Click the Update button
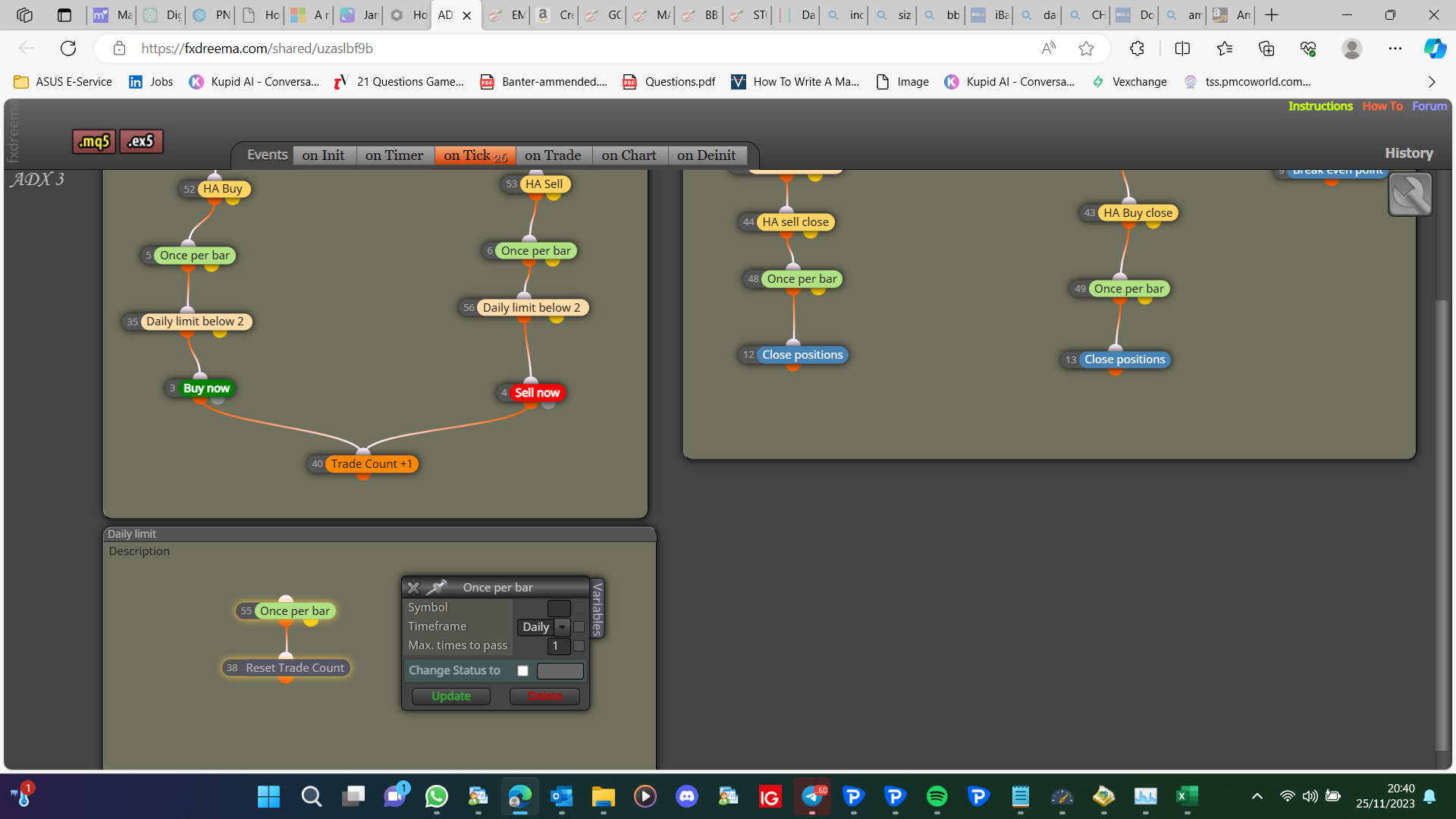This screenshot has width=1456, height=819. (451, 696)
